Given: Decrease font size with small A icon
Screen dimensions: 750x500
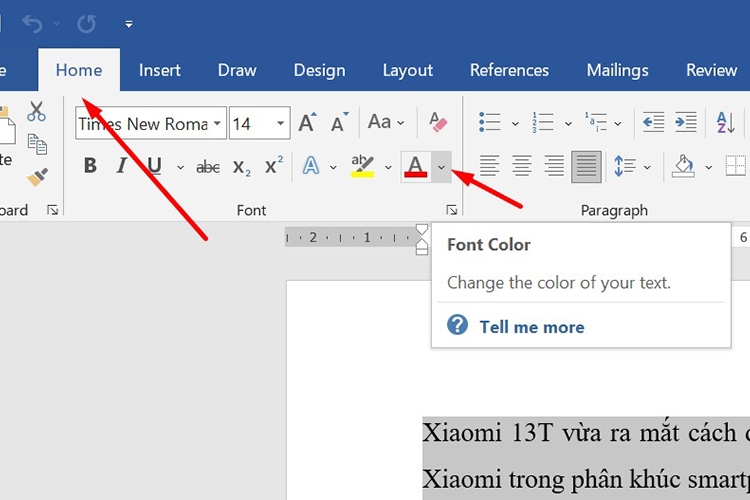Looking at the screenshot, I should pos(340,122).
